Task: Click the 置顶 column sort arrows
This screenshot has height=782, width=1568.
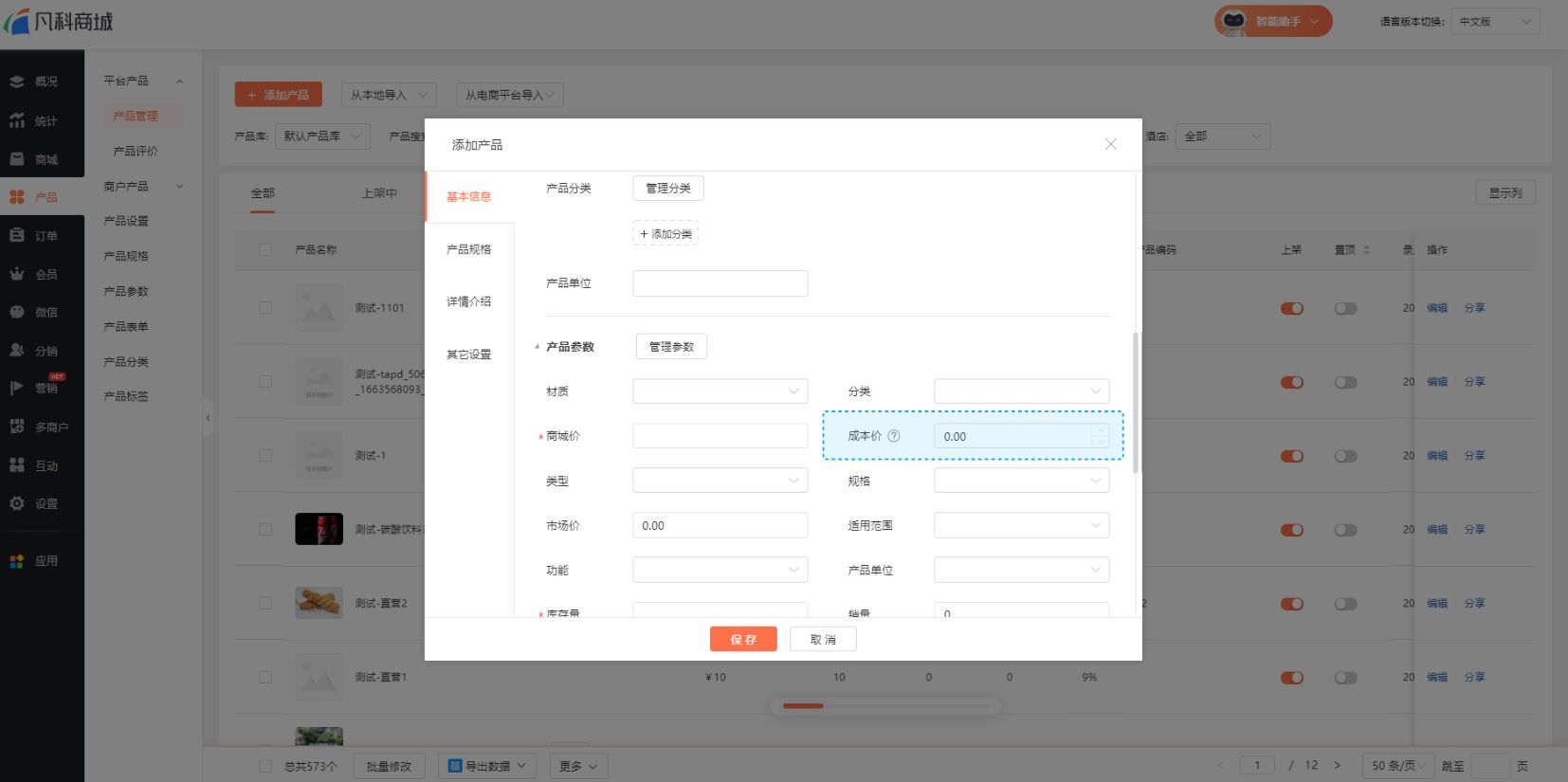Action: (x=1366, y=250)
